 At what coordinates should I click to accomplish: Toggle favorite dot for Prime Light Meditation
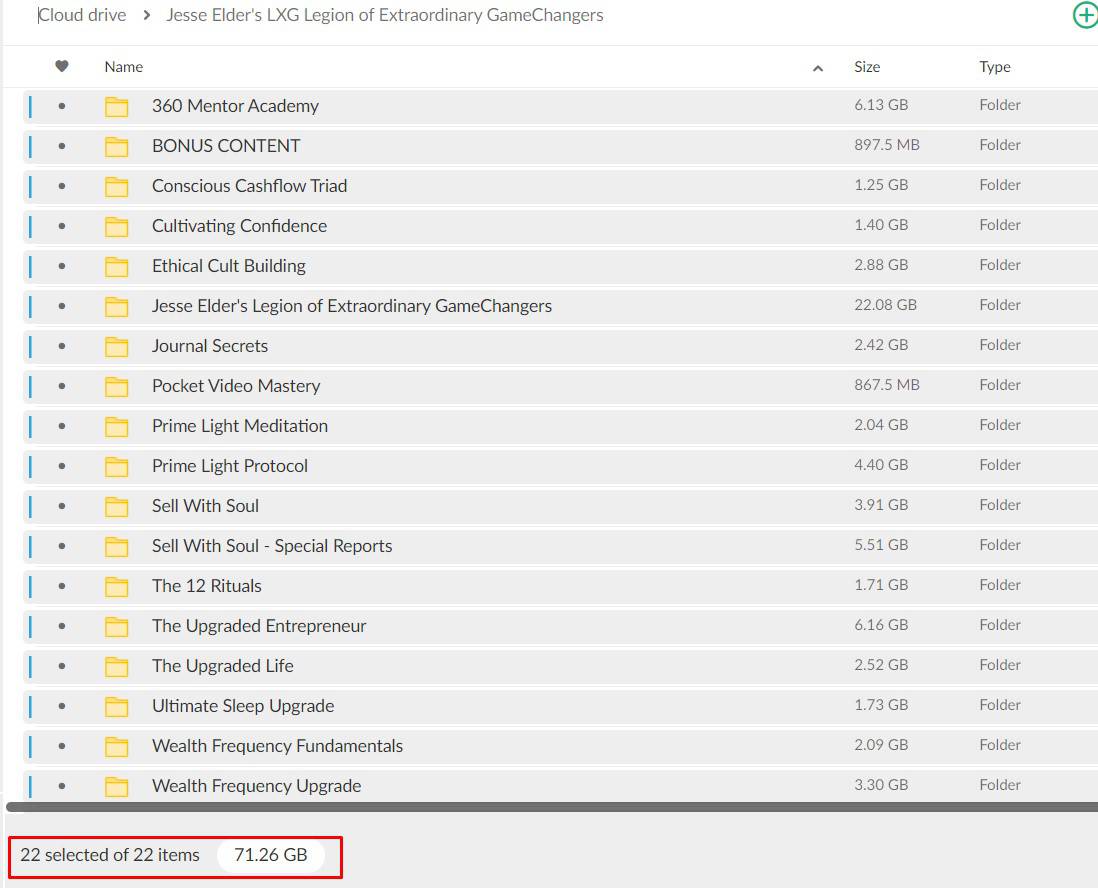(x=62, y=426)
